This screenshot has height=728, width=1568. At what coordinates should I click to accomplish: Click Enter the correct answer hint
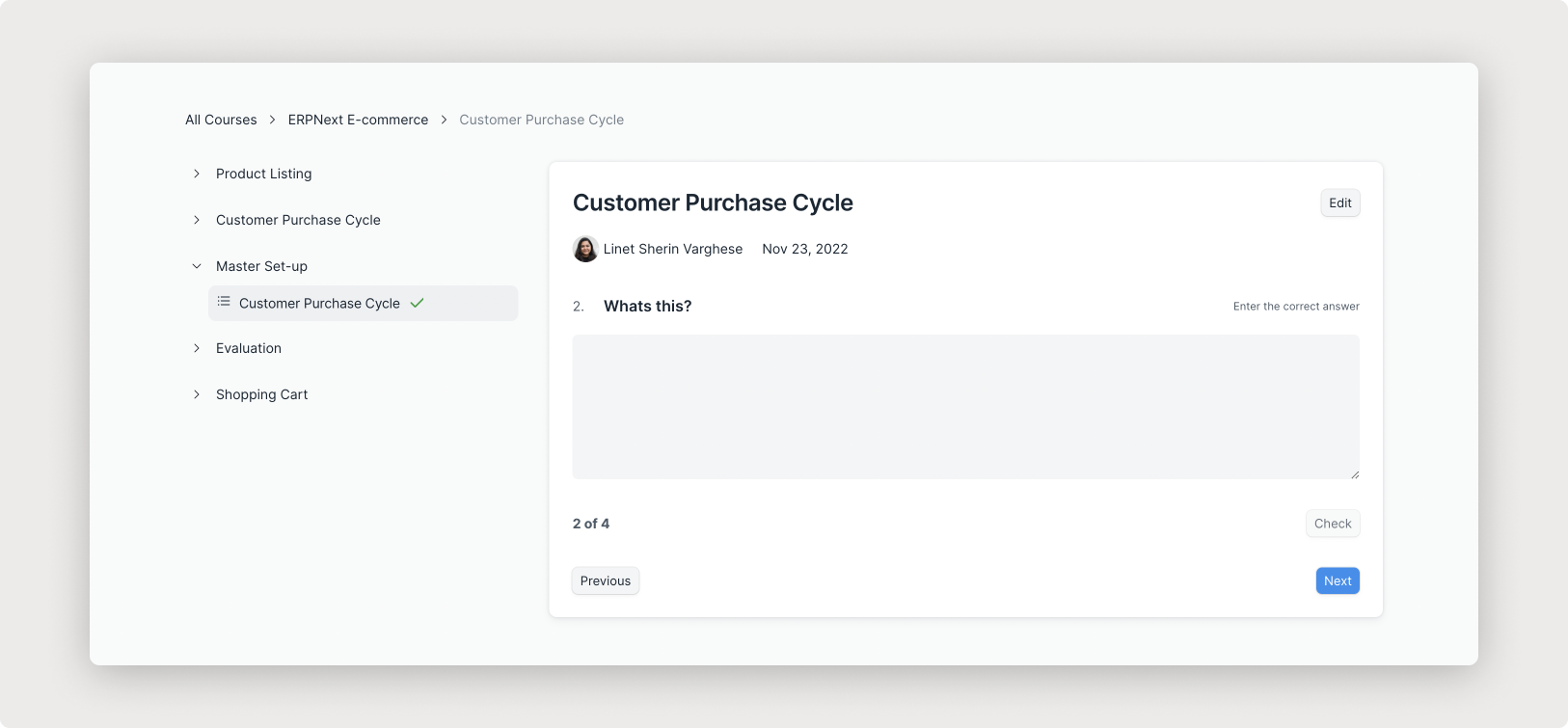point(1296,306)
